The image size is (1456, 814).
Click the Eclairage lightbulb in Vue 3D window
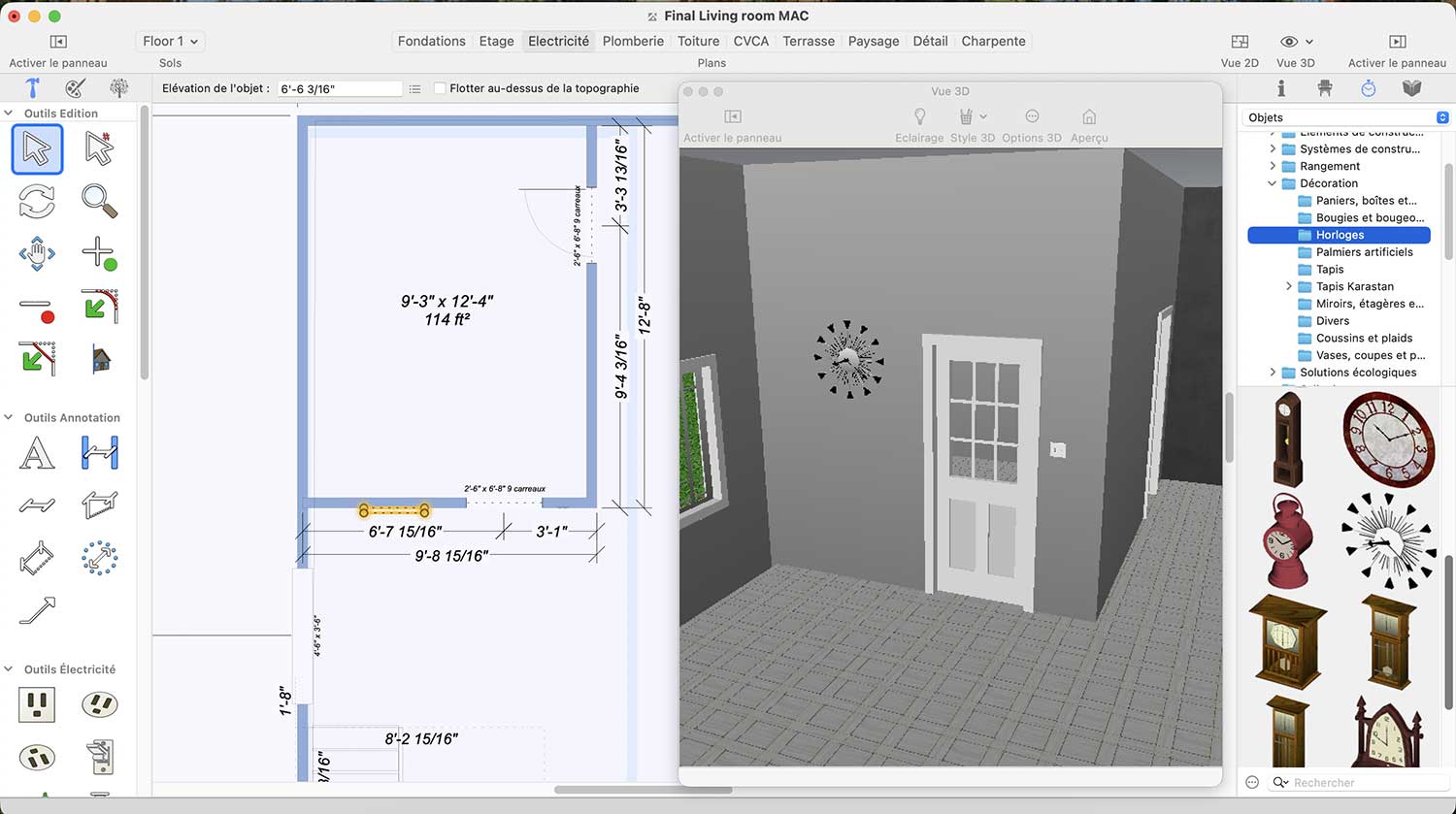919,117
